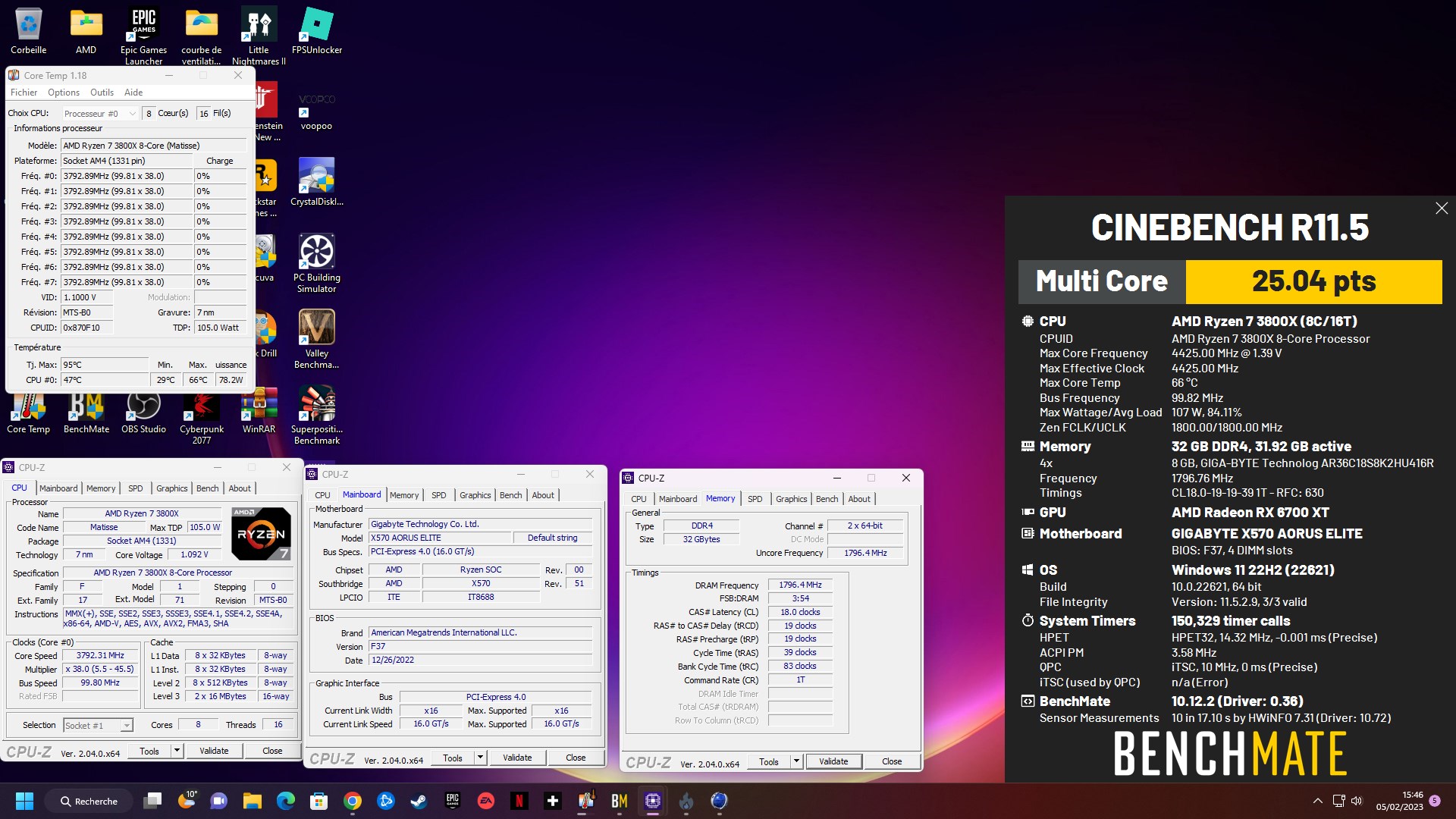Open Netflix from the taskbar
Viewport: 1456px width, 819px height.
click(x=519, y=801)
